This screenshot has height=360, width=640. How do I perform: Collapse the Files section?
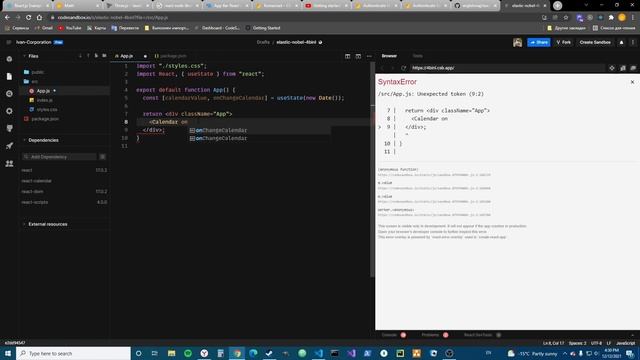point(33,56)
